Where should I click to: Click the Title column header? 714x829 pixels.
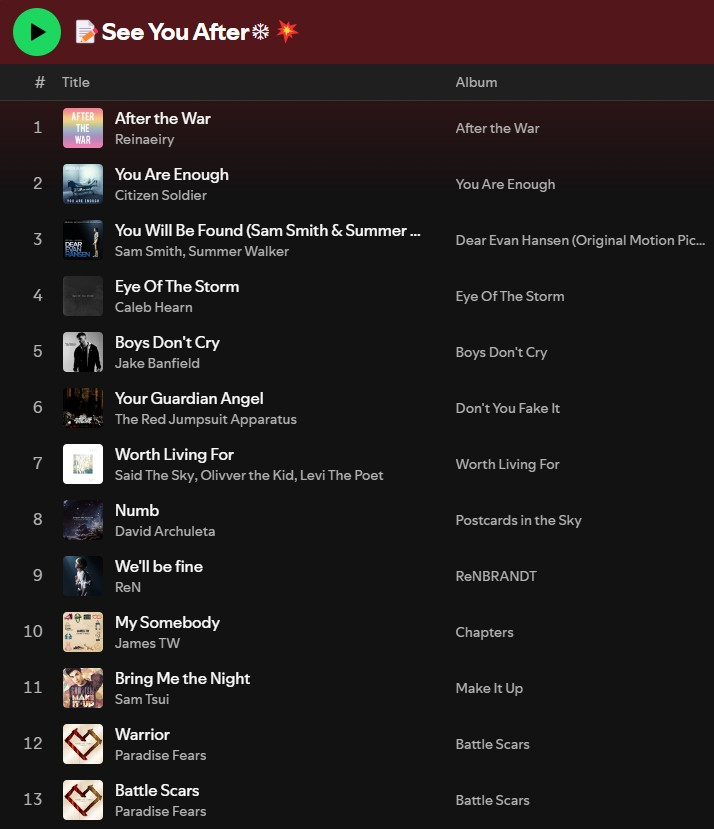point(76,82)
